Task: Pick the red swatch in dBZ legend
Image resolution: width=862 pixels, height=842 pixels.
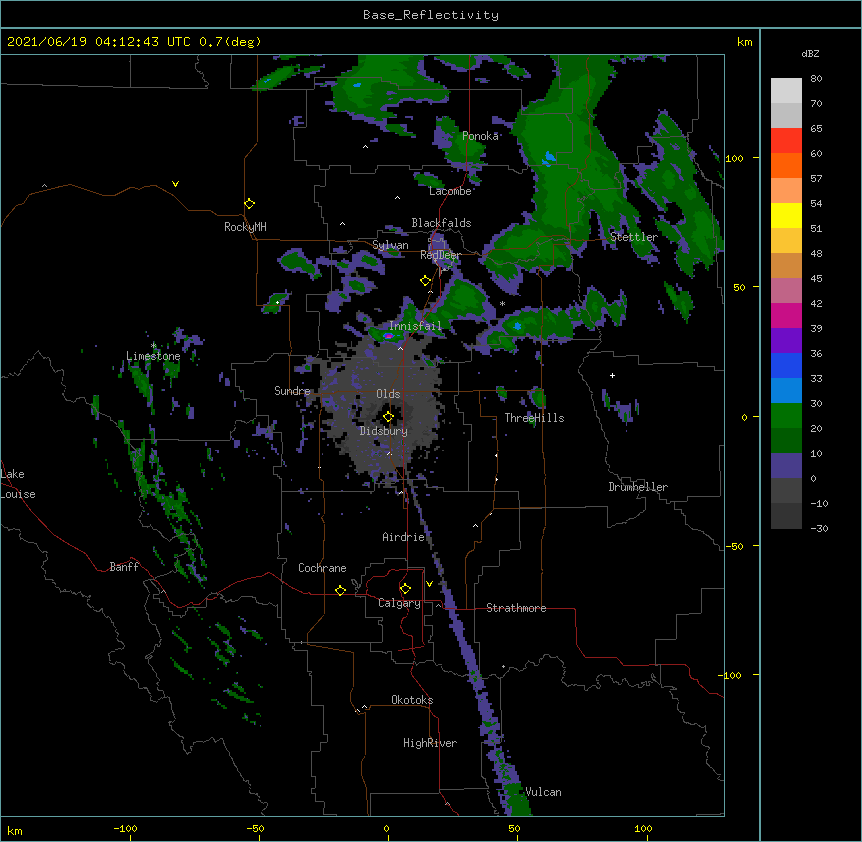Action: click(786, 141)
